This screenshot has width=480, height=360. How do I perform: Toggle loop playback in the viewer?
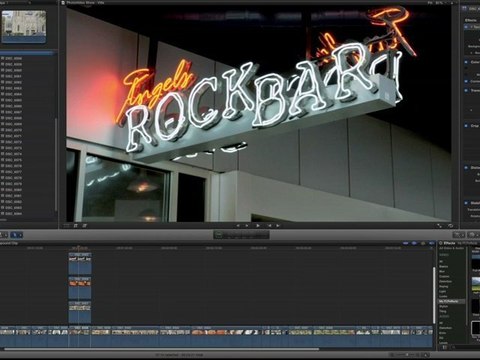(451, 226)
